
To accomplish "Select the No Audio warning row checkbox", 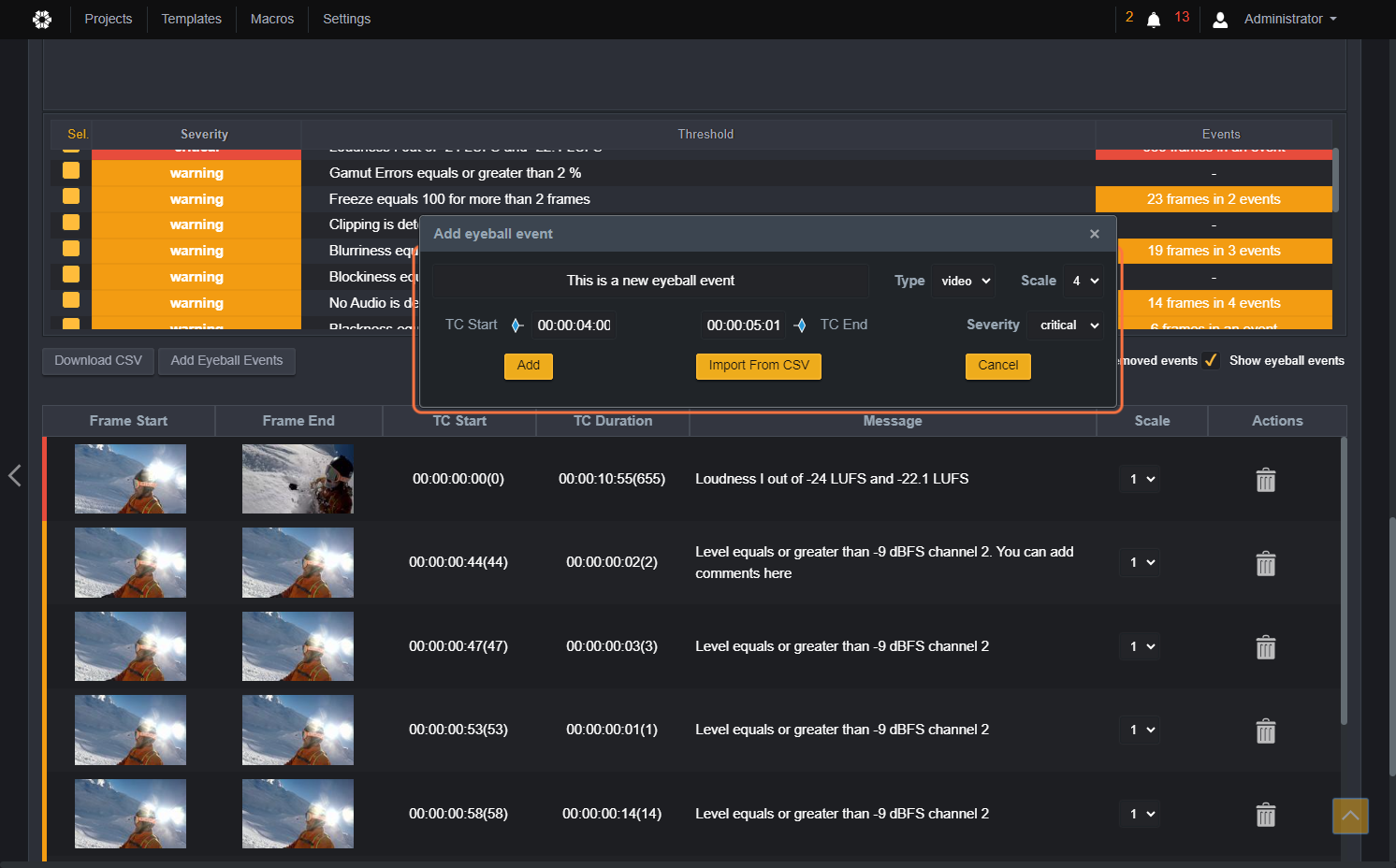I will [x=71, y=300].
